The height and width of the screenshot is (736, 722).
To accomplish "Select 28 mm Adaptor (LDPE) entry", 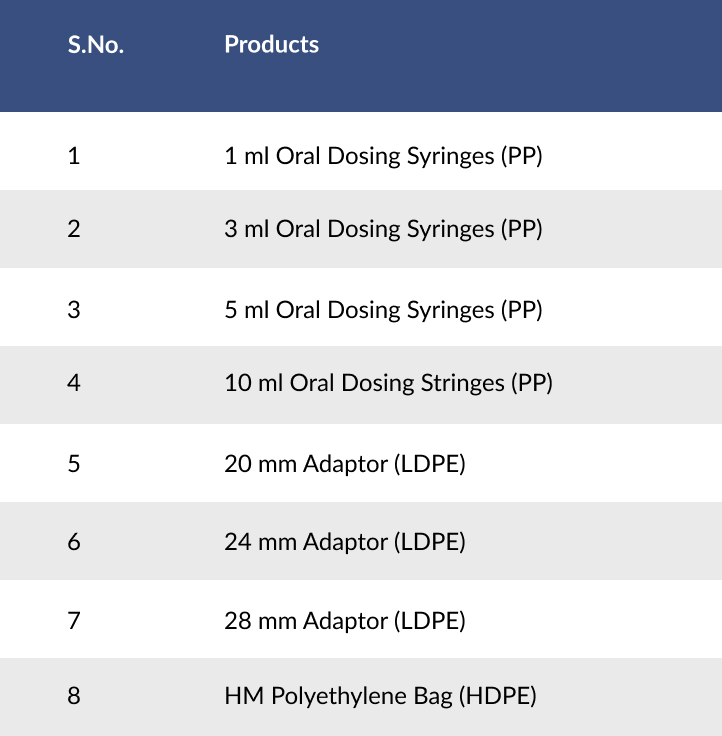I will 345,621.
